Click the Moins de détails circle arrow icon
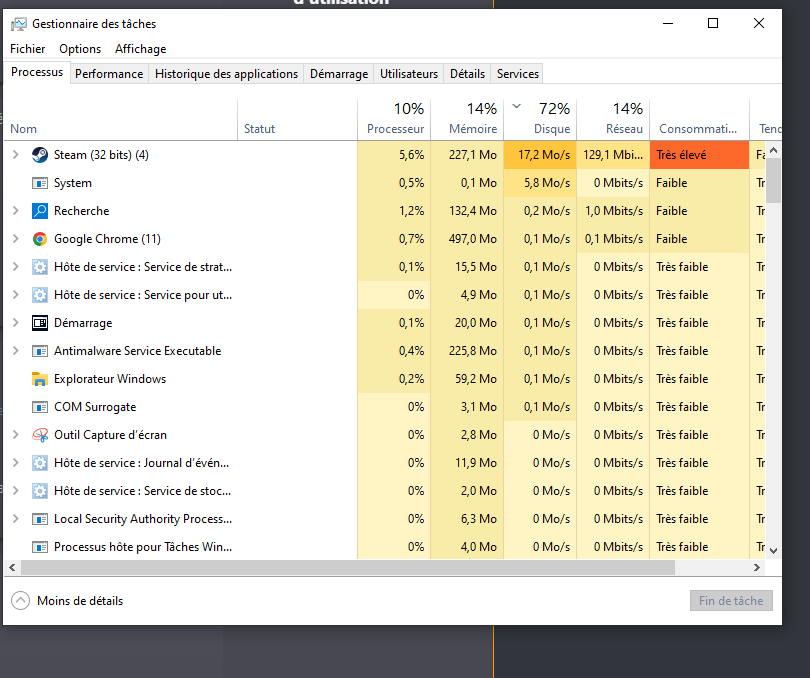Viewport: 810px width, 678px height. [21, 600]
